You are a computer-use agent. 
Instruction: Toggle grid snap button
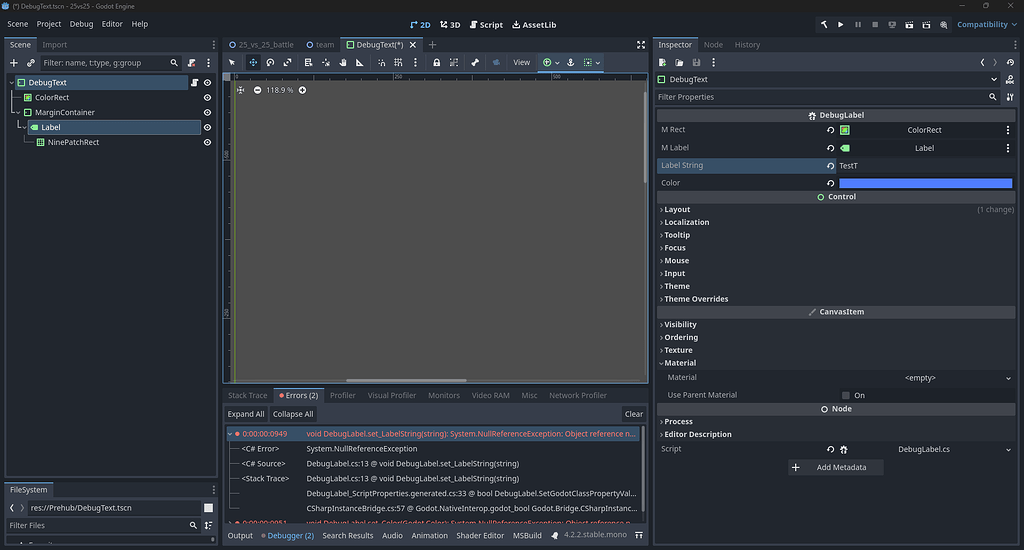click(x=398, y=63)
